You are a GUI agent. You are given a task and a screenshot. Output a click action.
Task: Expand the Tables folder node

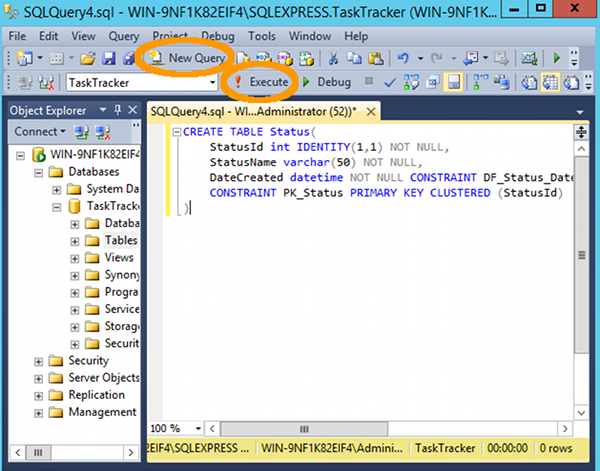pyautogui.click(x=75, y=241)
